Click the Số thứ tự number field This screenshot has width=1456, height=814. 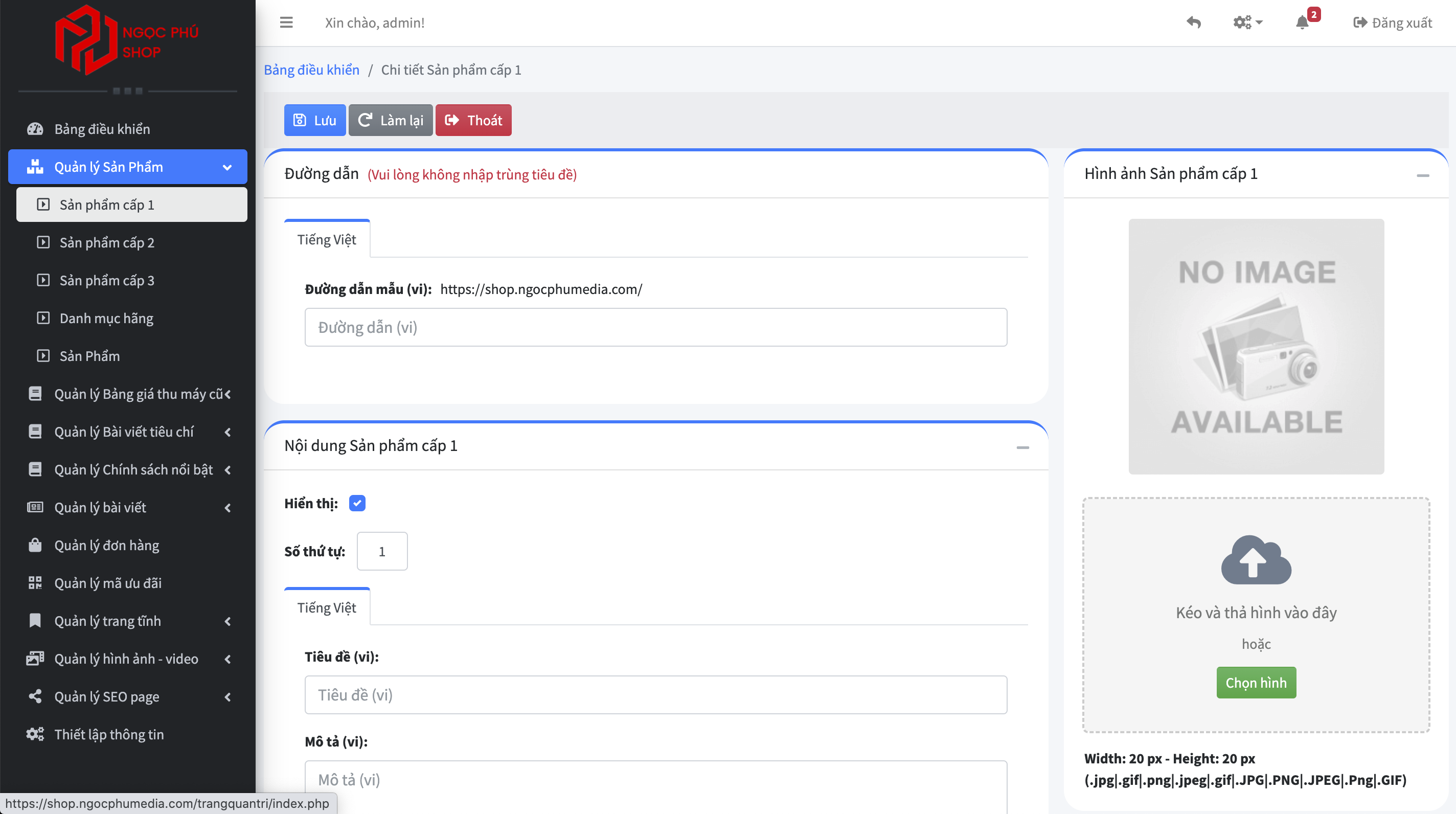coord(382,551)
